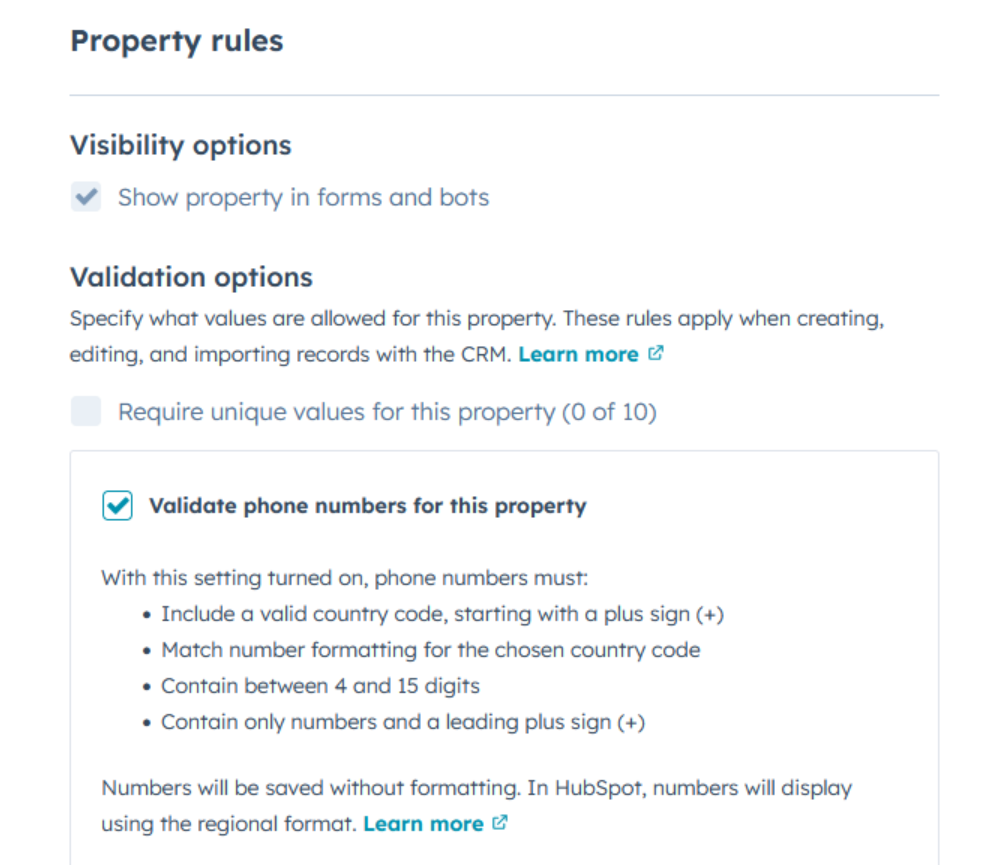
Task: Click 'Validate phone numbers for this property' label
Action: pos(367,506)
